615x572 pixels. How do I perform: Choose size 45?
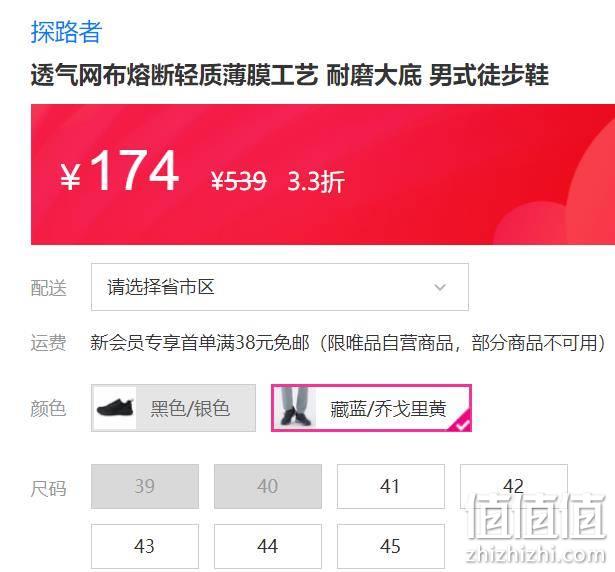(391, 546)
